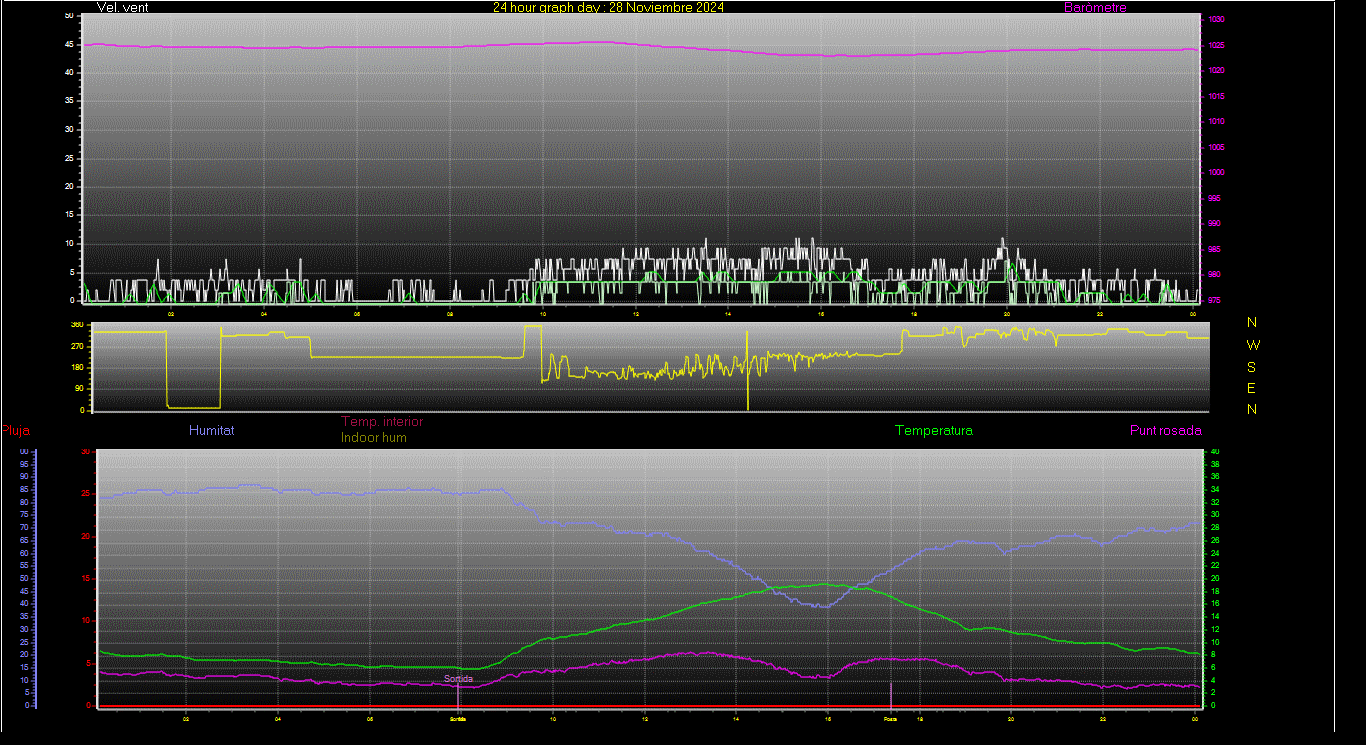Click the '2' value on green temperature axis
Screen dimensions: 1366x745
pyautogui.click(x=1213, y=692)
